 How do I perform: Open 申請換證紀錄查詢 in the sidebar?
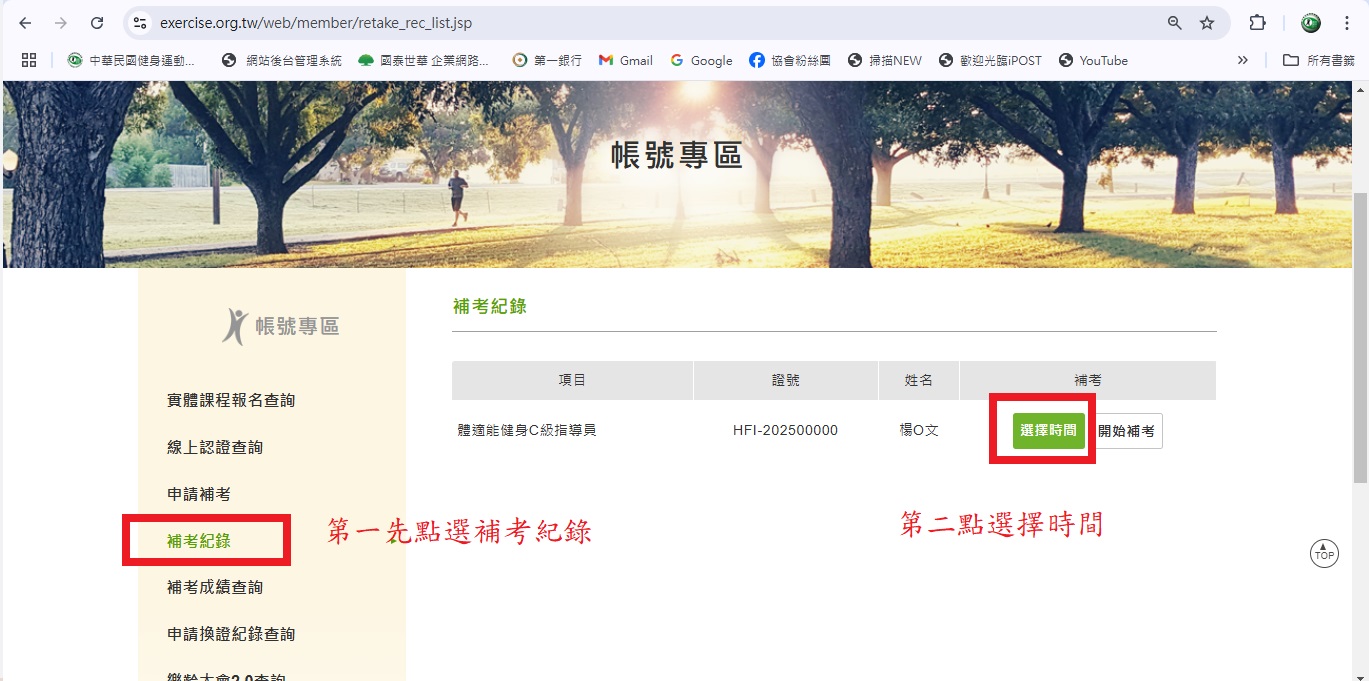click(231, 634)
